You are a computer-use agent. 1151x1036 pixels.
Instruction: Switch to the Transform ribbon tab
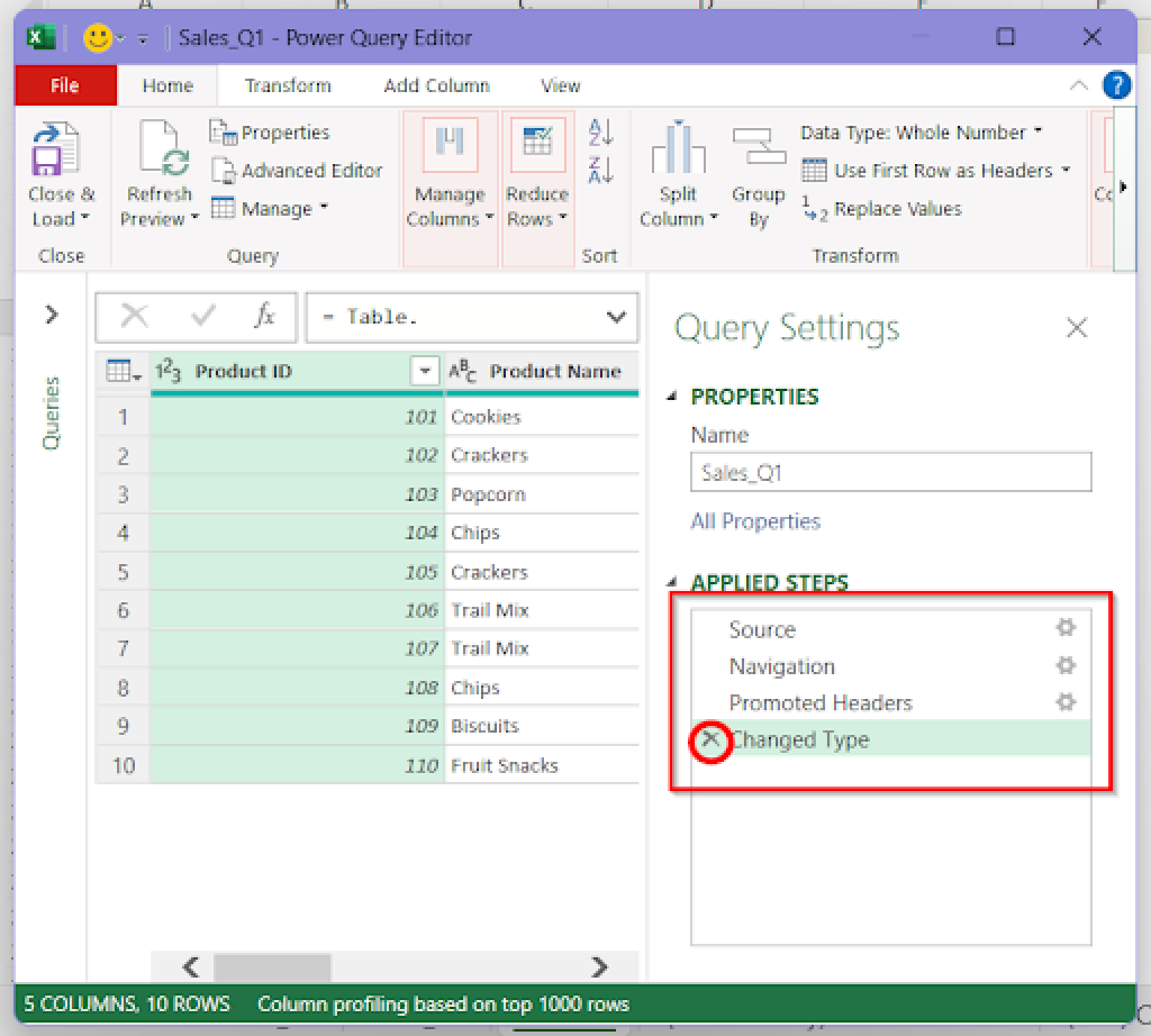coord(288,85)
